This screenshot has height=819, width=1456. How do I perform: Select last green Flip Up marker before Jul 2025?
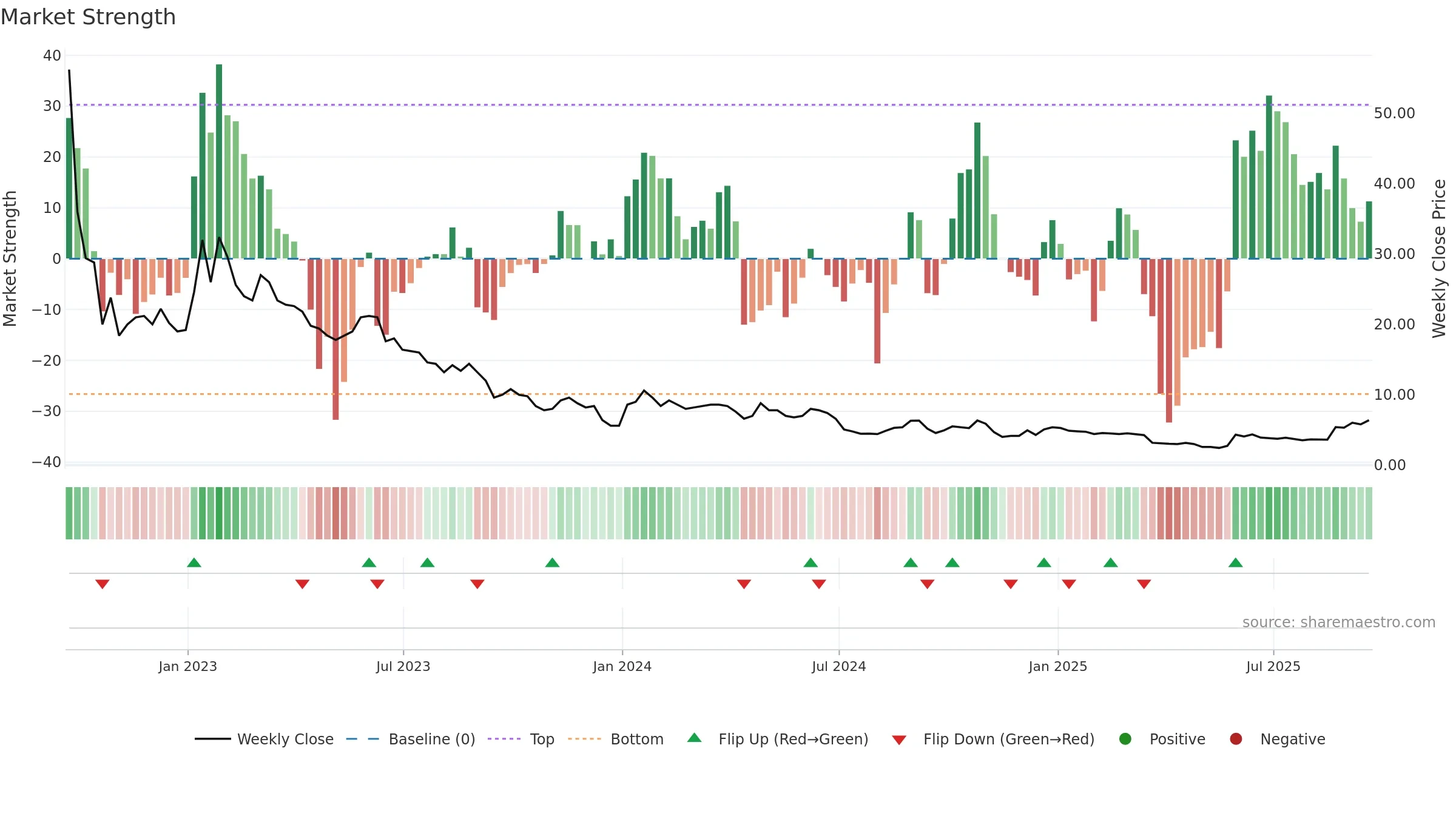1236,562
